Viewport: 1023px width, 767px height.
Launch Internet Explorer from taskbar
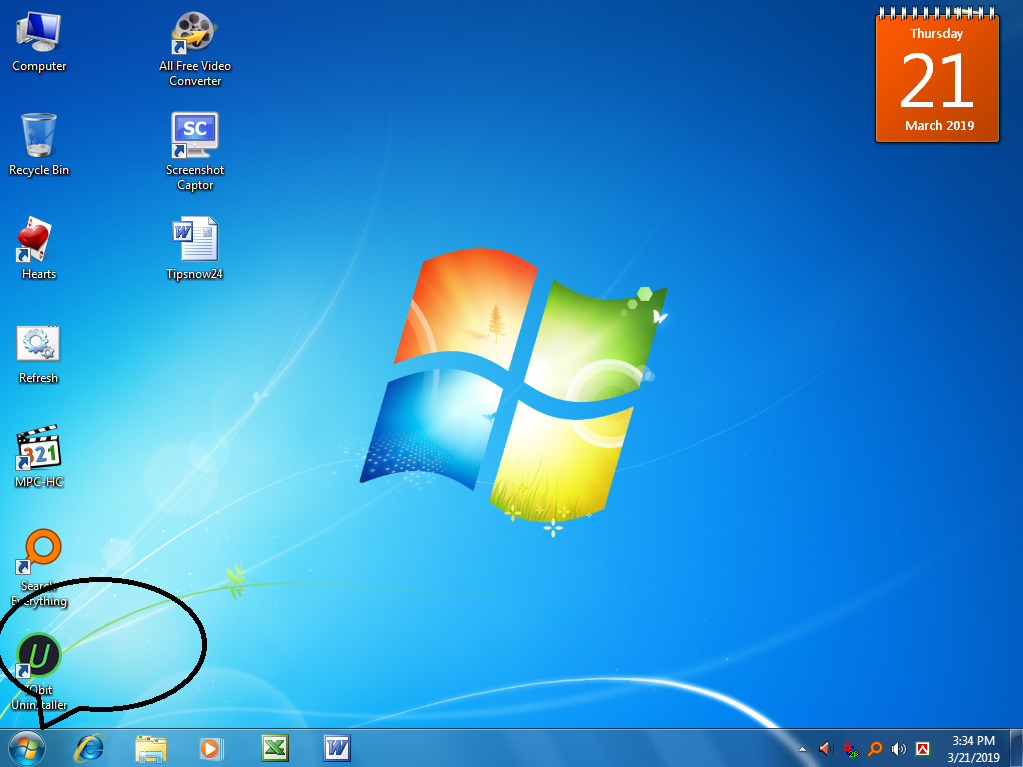(x=89, y=748)
